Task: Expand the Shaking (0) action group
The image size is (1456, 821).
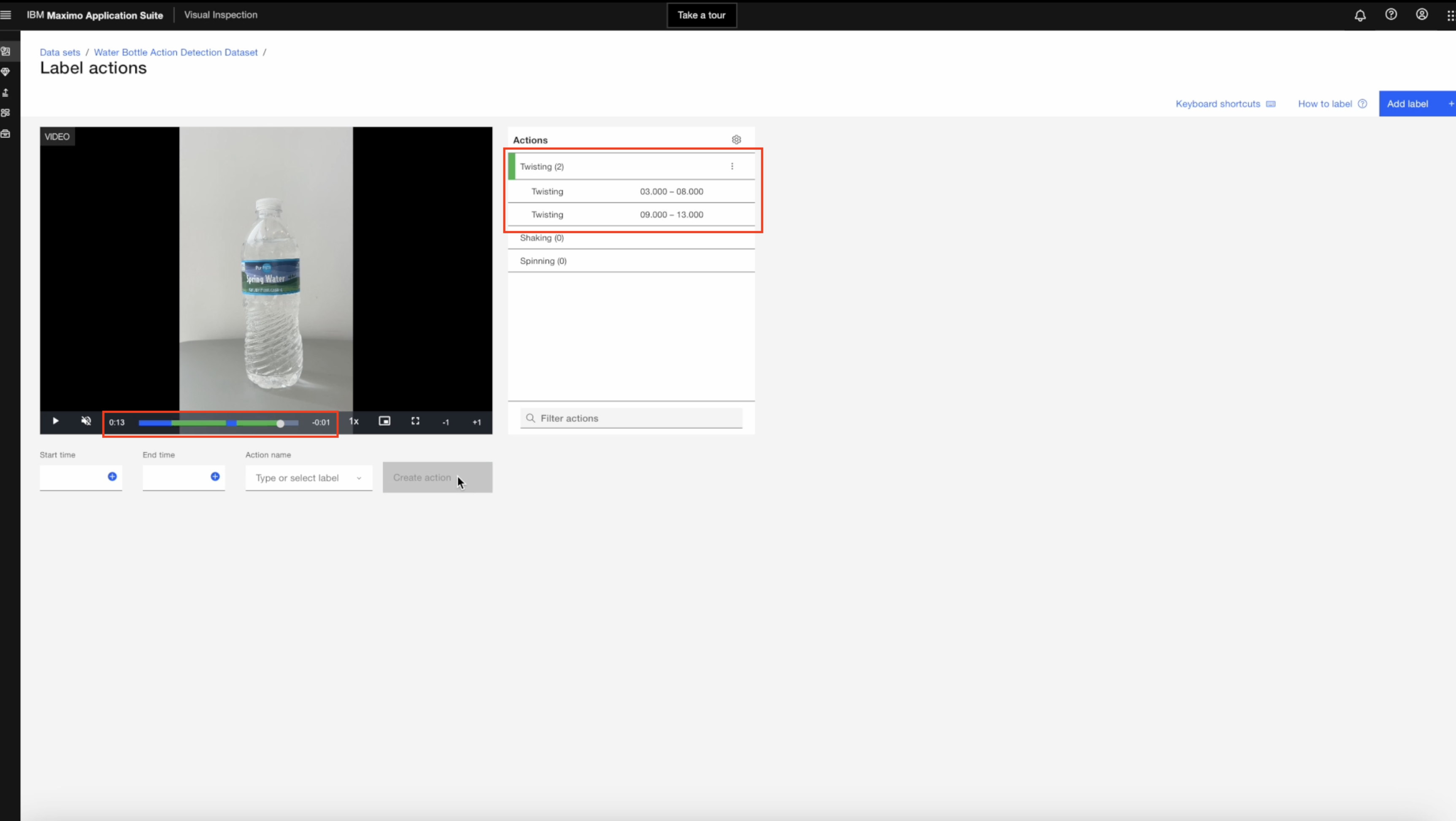Action: tap(541, 238)
